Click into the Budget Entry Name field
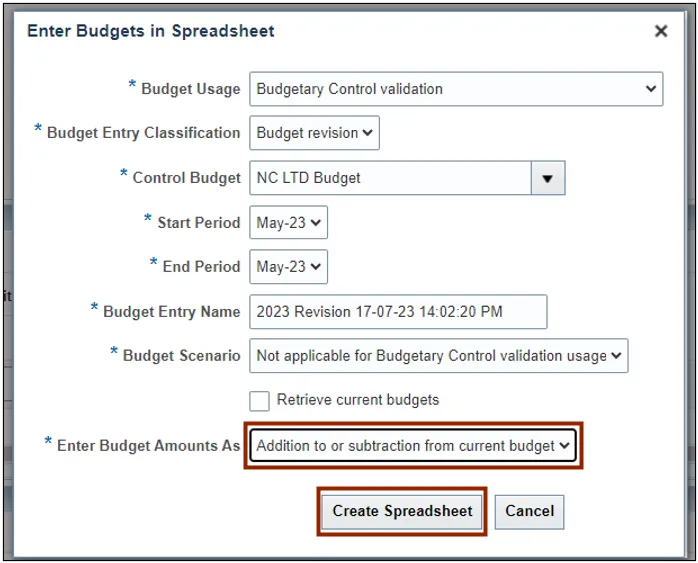 tap(398, 312)
